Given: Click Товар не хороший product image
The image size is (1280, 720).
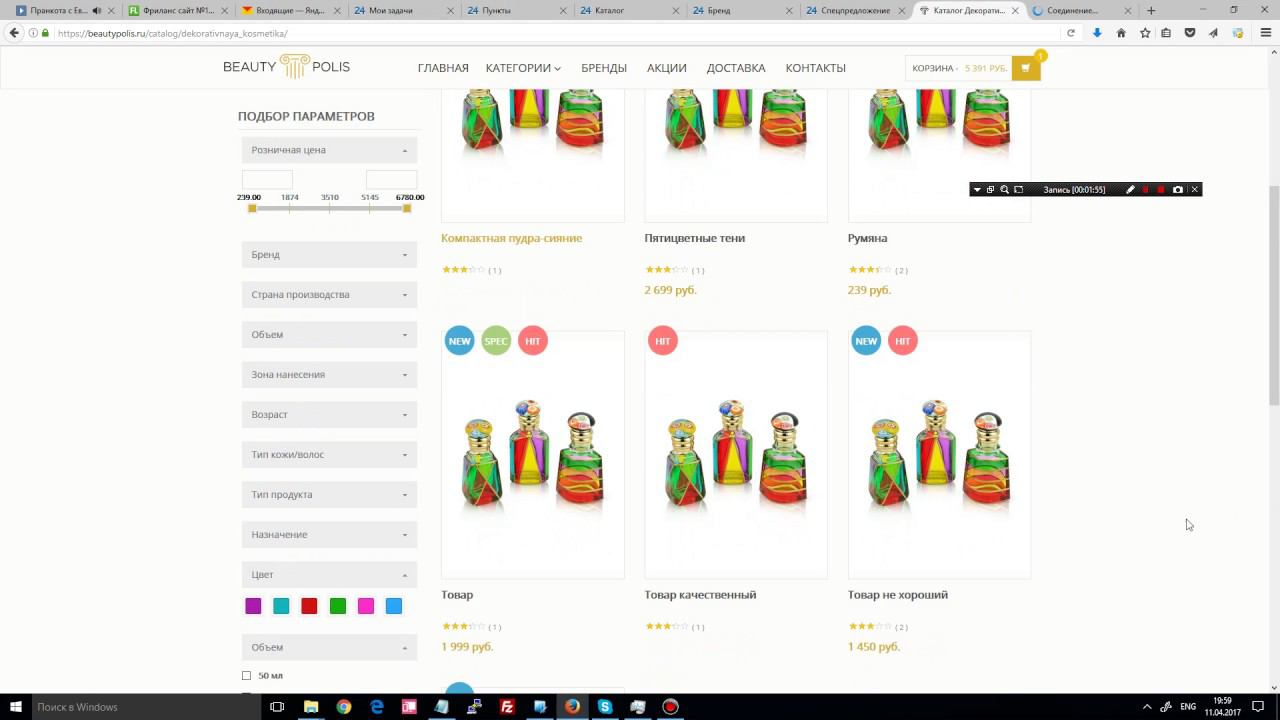Looking at the screenshot, I should click(x=939, y=455).
